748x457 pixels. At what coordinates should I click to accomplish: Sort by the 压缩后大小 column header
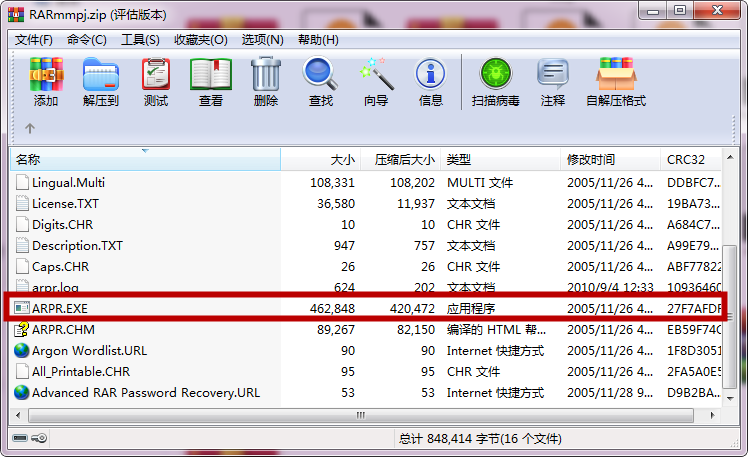click(401, 159)
